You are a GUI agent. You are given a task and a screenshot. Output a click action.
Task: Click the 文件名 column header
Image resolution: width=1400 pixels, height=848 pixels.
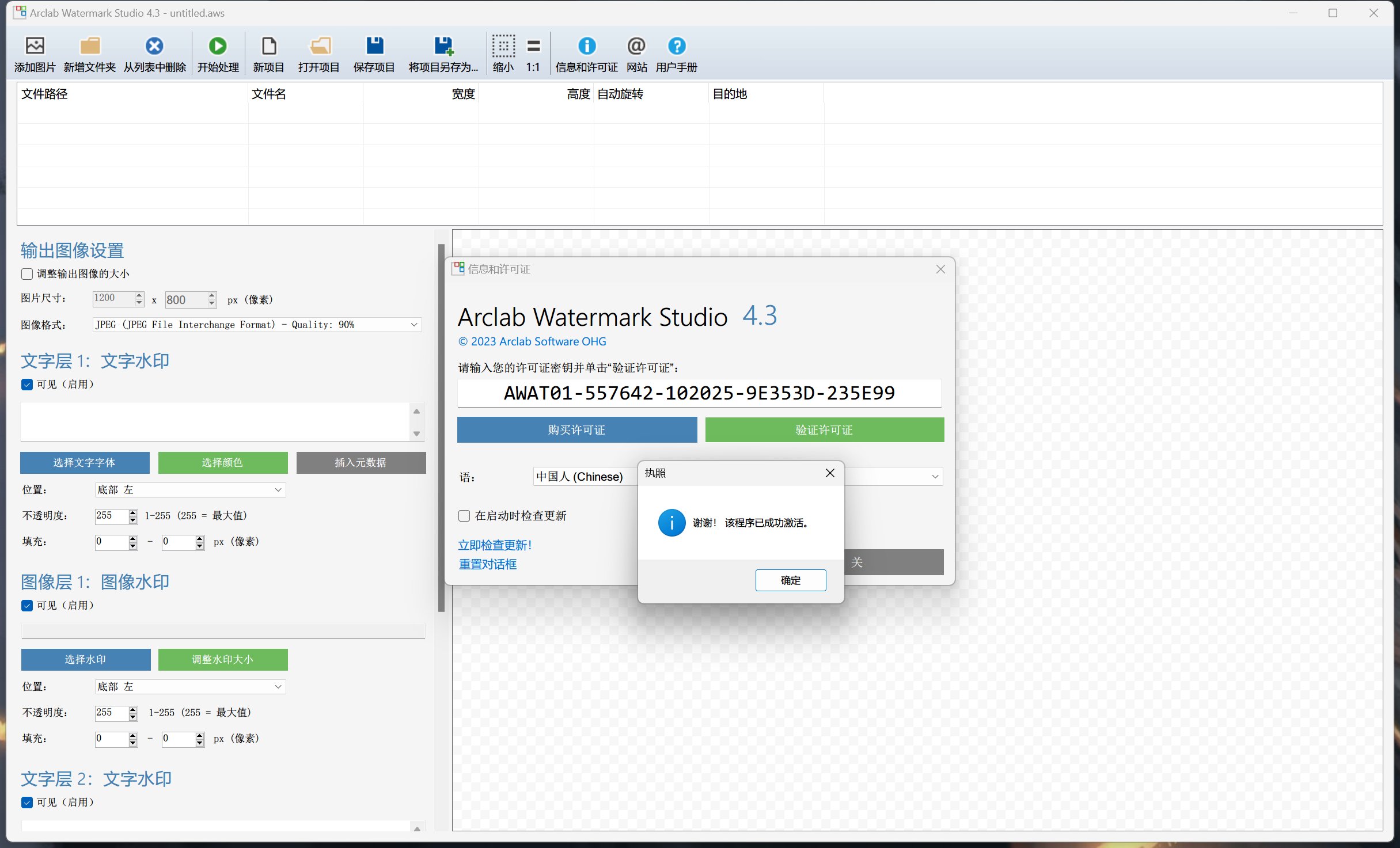coord(306,94)
